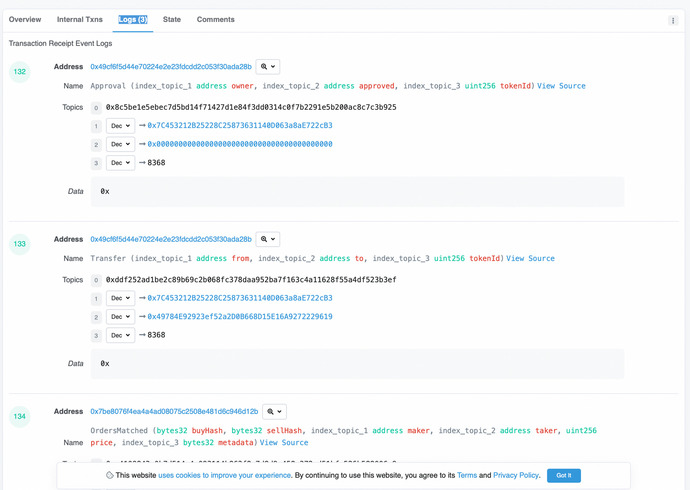The image size is (690, 490).
Task: Open the Privacy Policy link
Action: point(515,475)
